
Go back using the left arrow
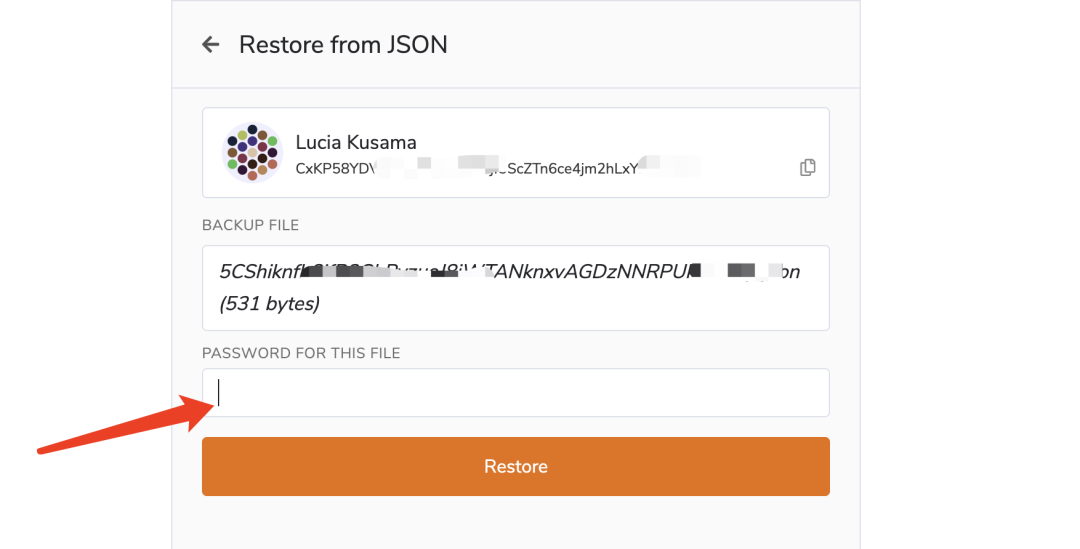[x=210, y=45]
